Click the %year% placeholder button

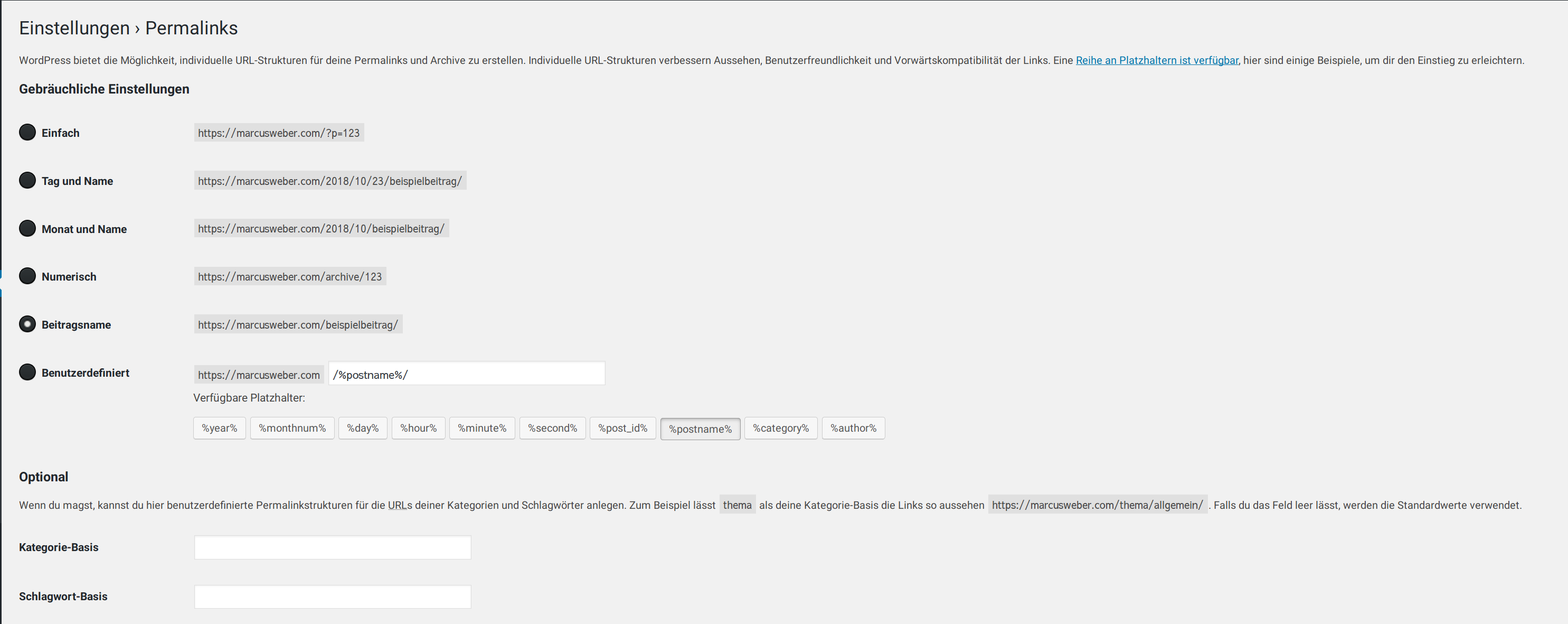[219, 429]
